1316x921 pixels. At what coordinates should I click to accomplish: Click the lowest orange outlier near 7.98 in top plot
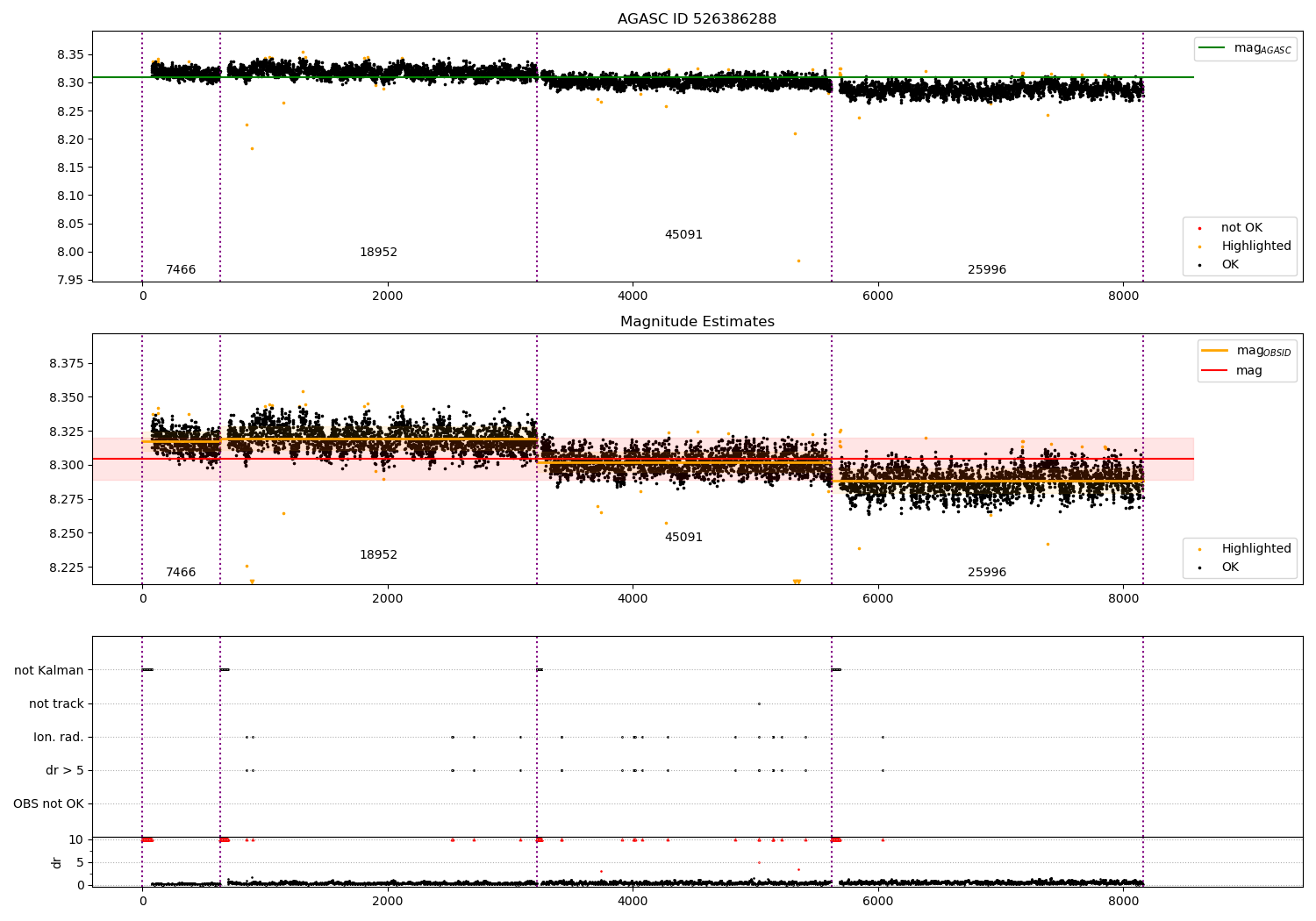(x=798, y=261)
